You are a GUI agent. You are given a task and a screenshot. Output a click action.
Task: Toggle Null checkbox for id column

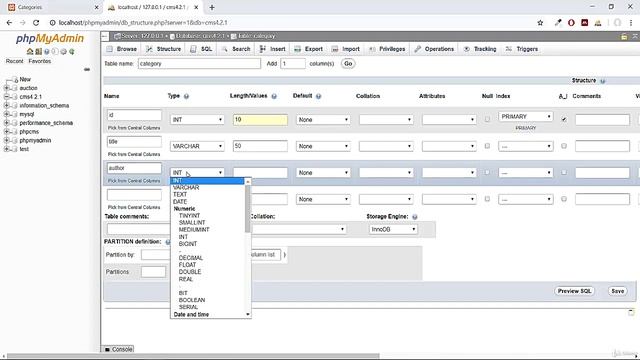[487, 120]
